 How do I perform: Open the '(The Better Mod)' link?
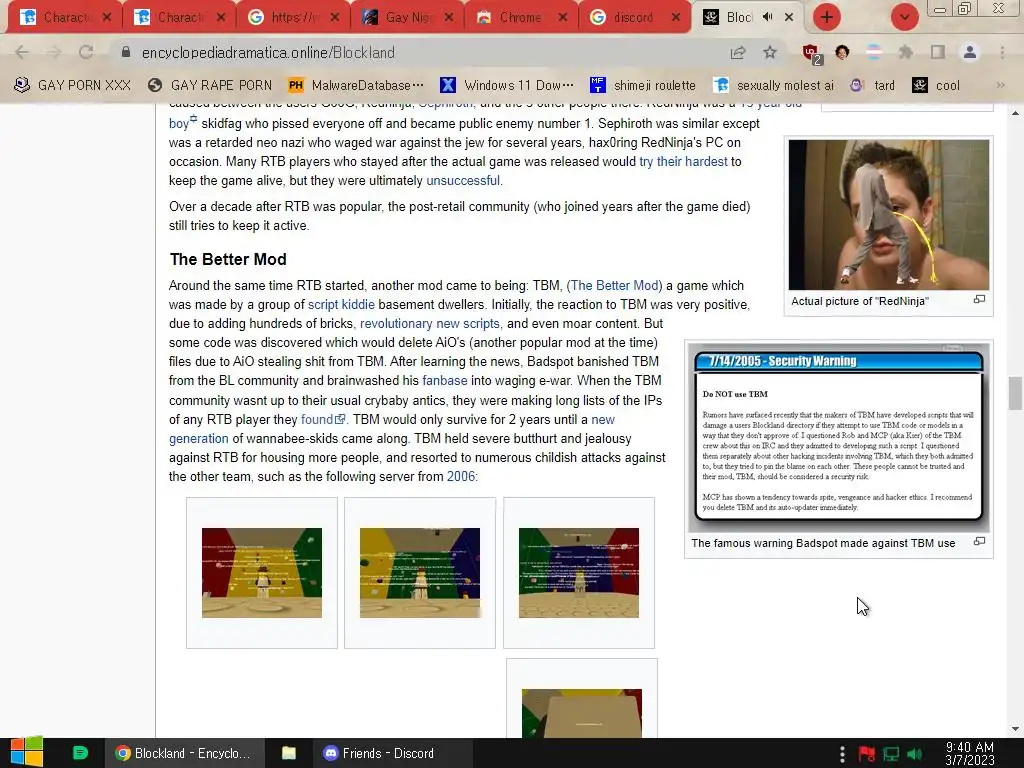point(615,285)
